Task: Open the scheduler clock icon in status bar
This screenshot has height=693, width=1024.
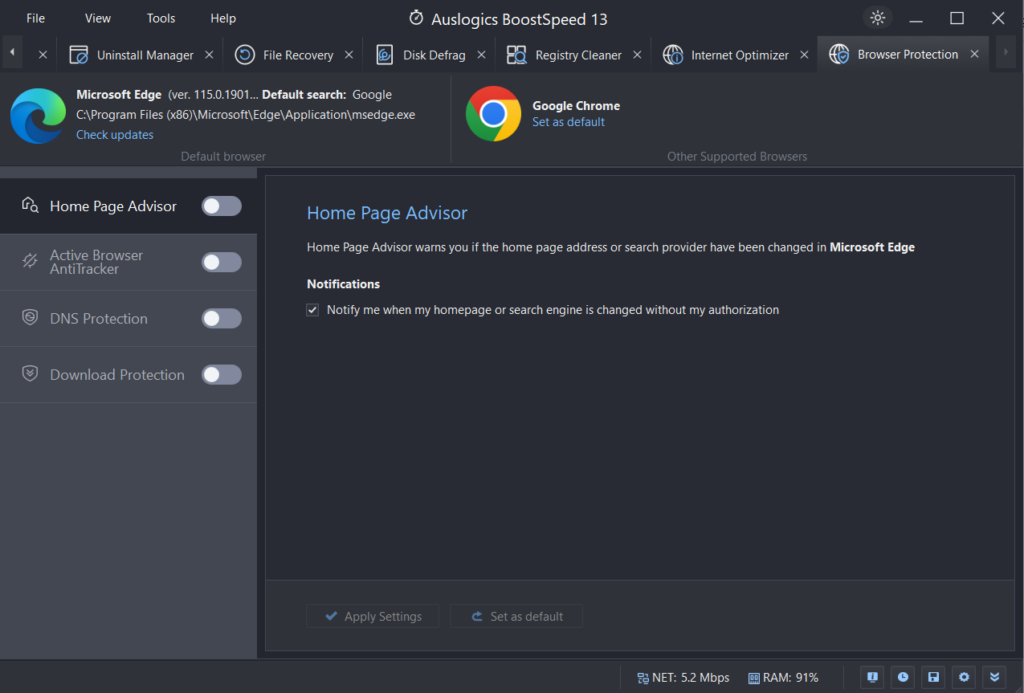Action: 902,677
